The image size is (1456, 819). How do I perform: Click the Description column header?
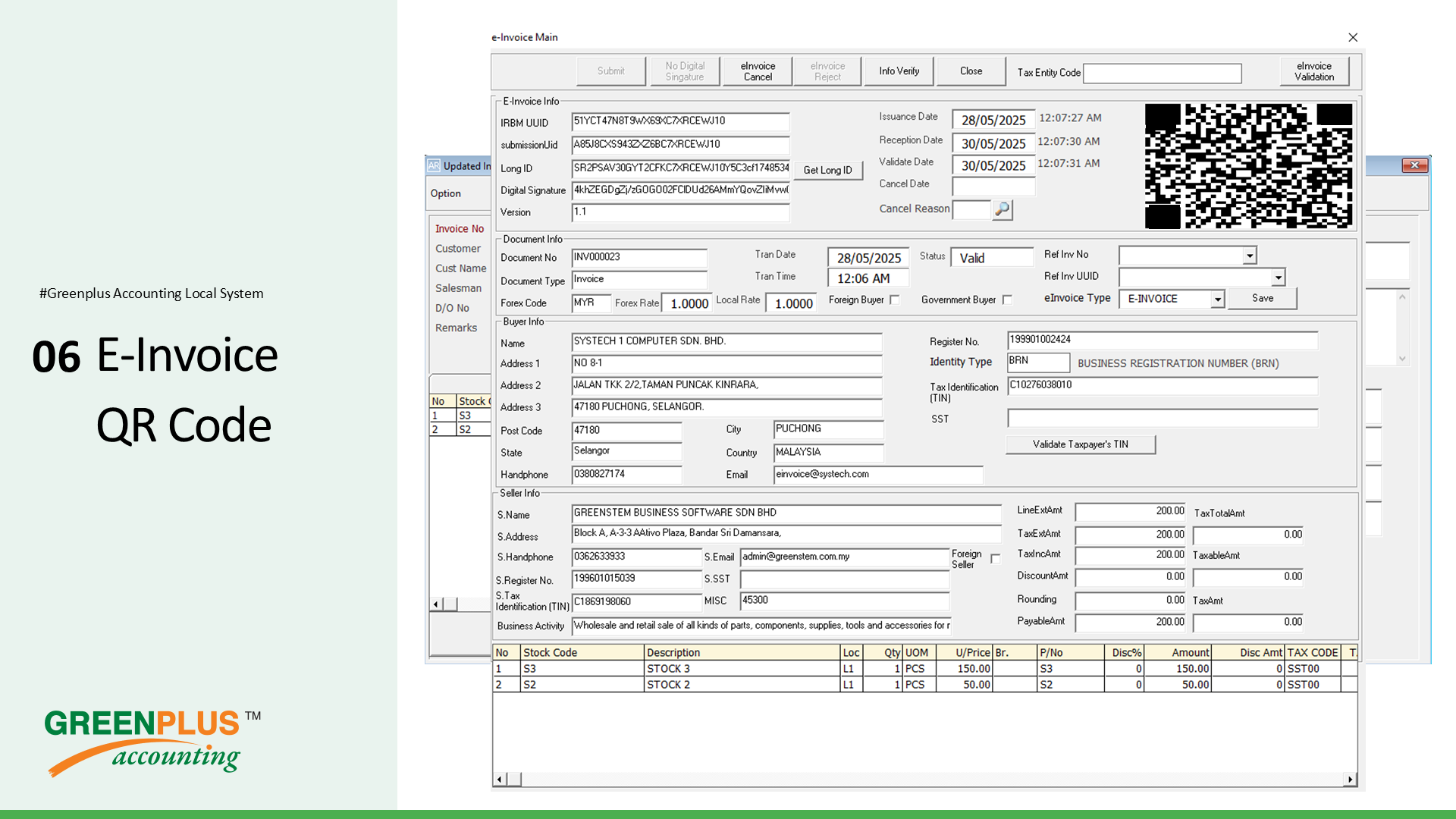742,653
